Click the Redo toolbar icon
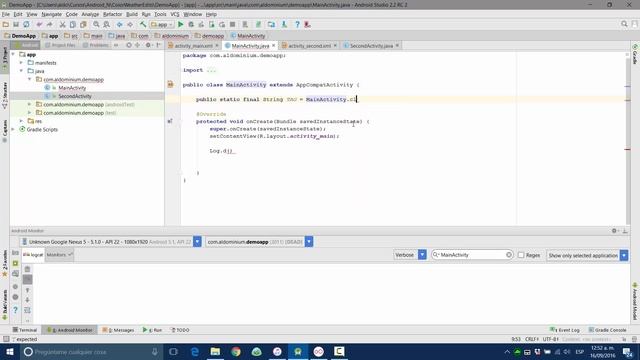This screenshot has height=360, width=640. point(49,24)
